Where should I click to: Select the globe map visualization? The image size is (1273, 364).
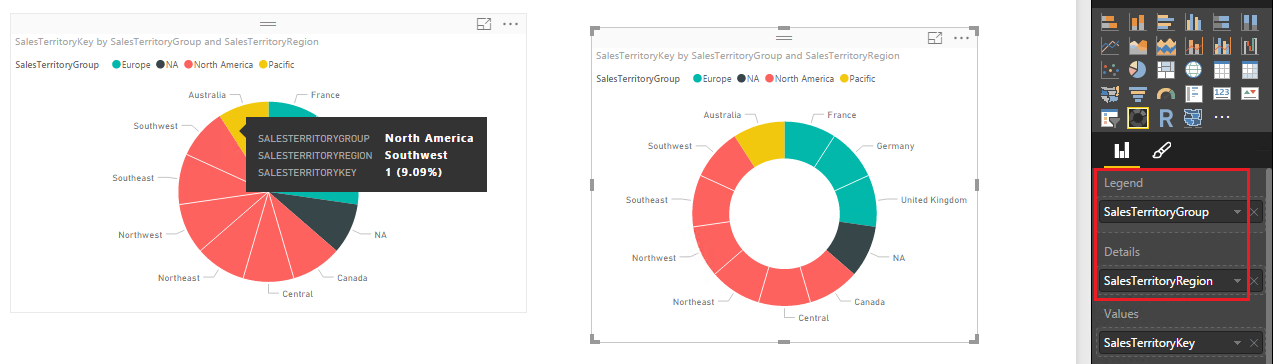[1193, 69]
